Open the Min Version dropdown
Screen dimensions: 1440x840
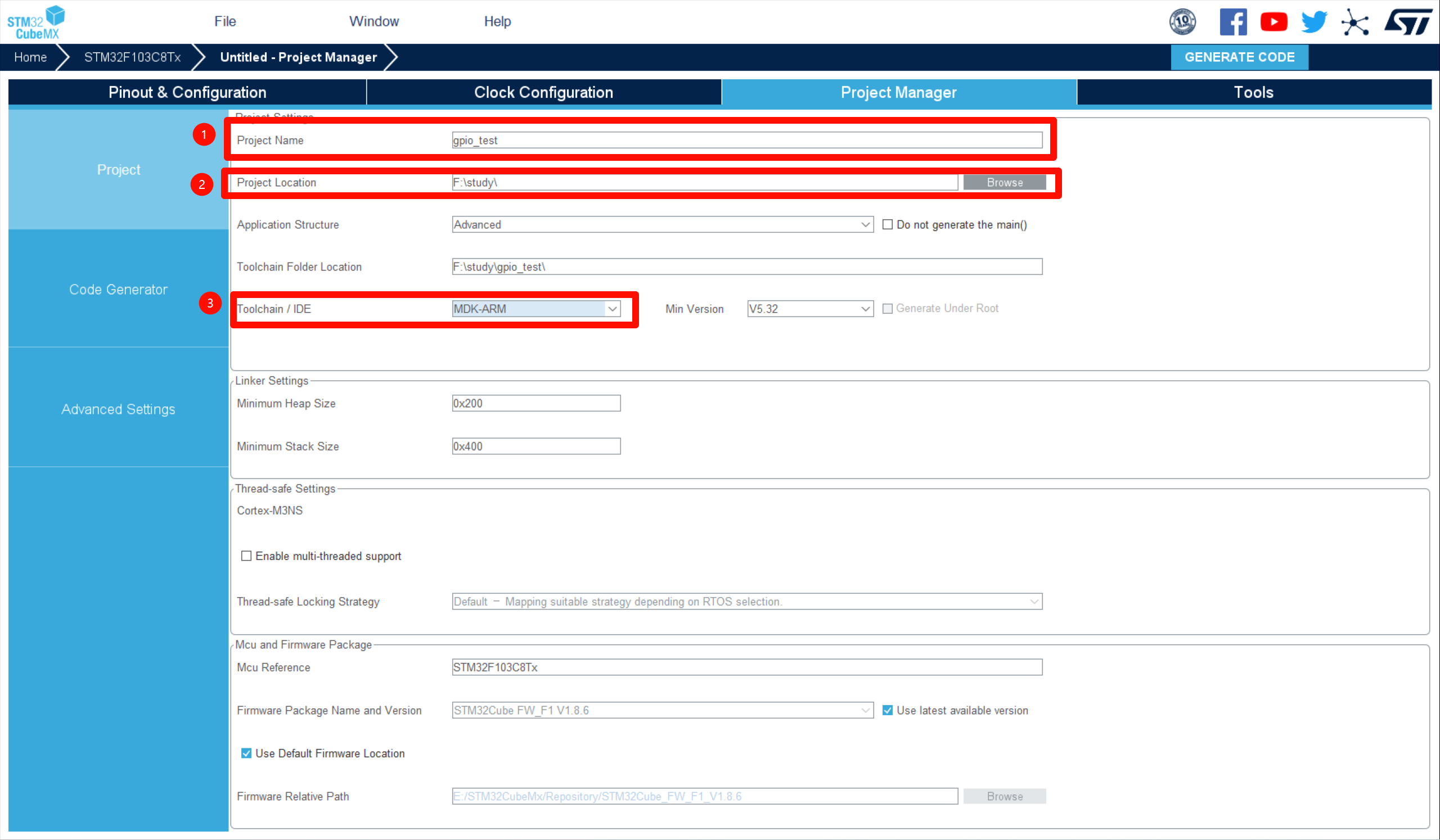[809, 309]
